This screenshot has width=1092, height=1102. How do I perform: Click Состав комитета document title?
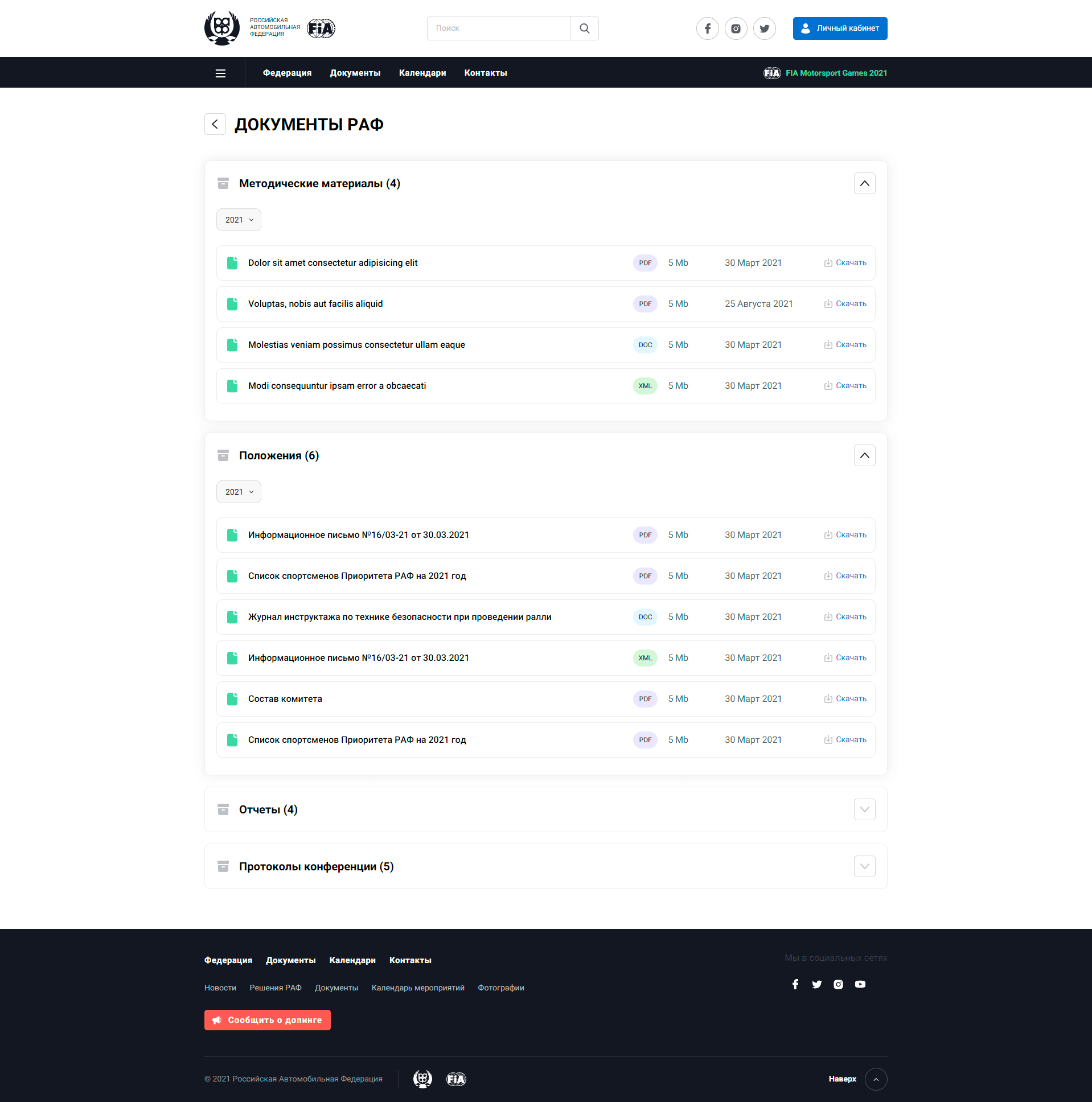click(x=285, y=699)
